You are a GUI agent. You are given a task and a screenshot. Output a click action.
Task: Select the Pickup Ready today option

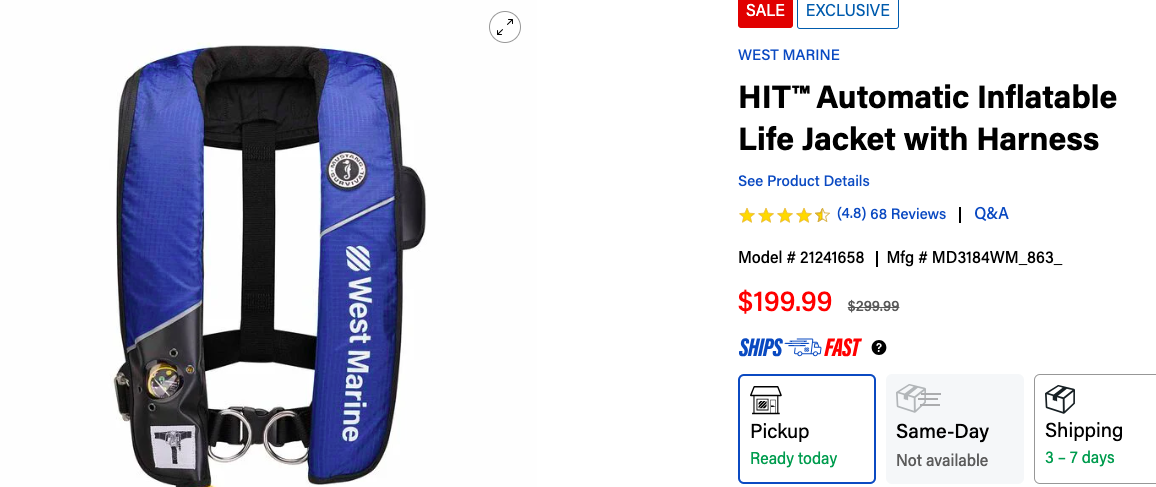[x=807, y=429]
